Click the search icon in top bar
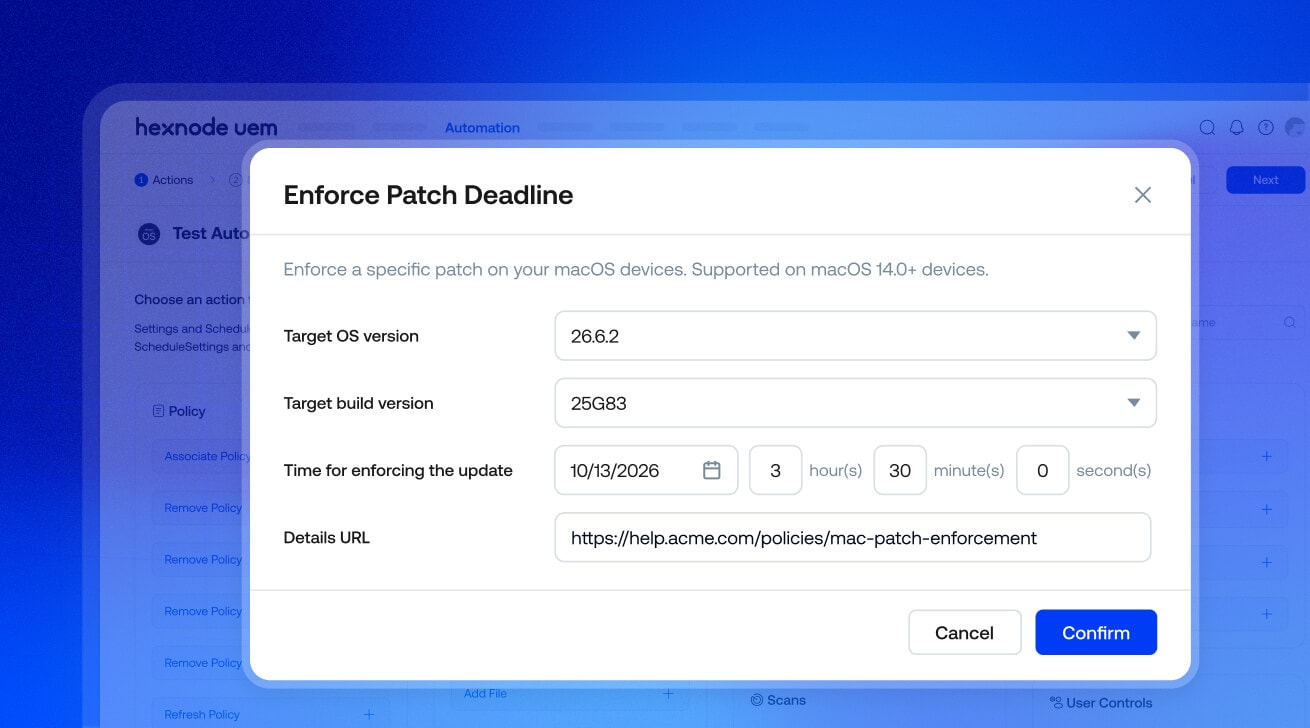Screen dimensions: 1310x728 point(1207,127)
